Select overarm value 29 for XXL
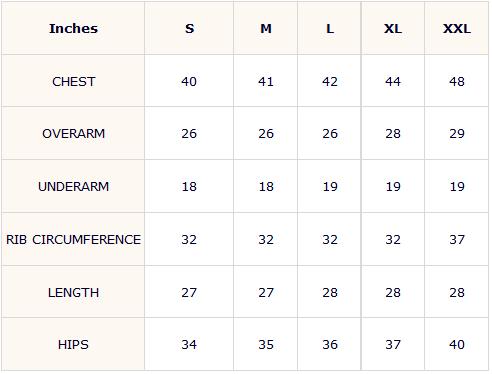The image size is (492, 374). click(457, 134)
